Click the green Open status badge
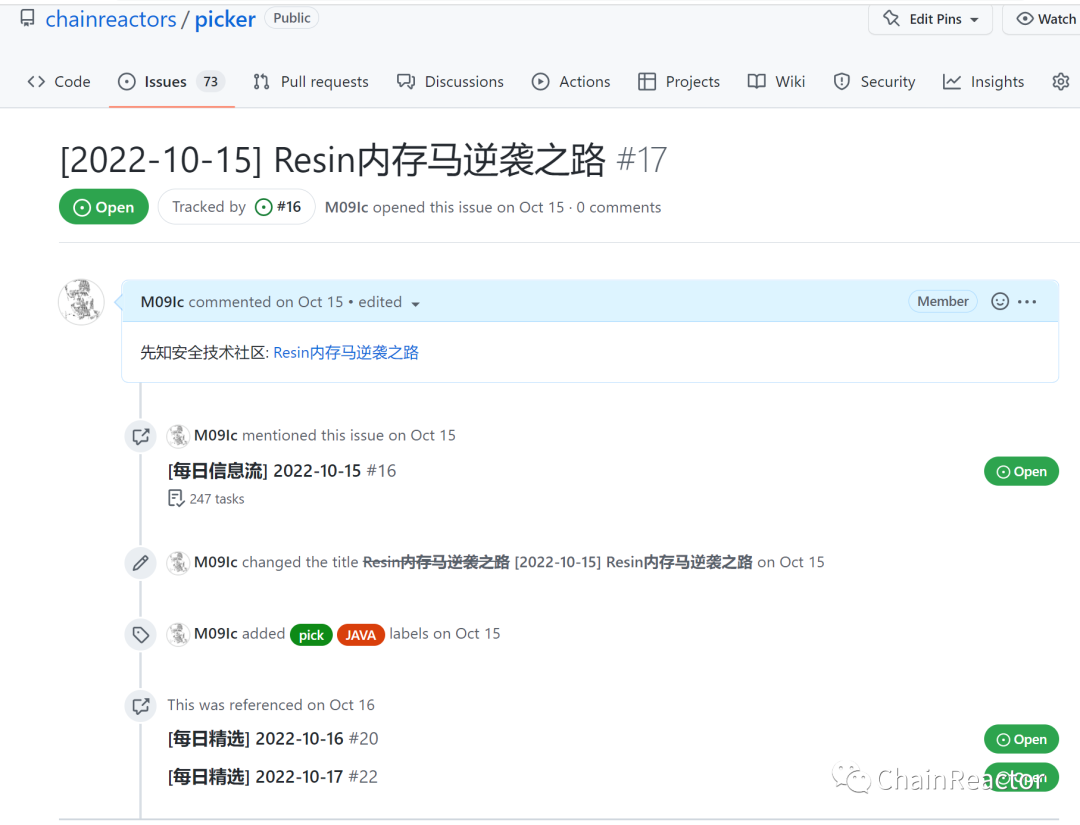 pos(104,207)
